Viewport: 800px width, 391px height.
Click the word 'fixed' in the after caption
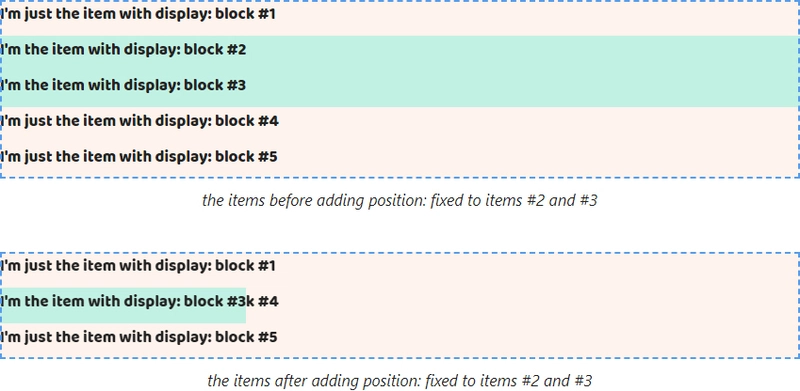(441, 380)
